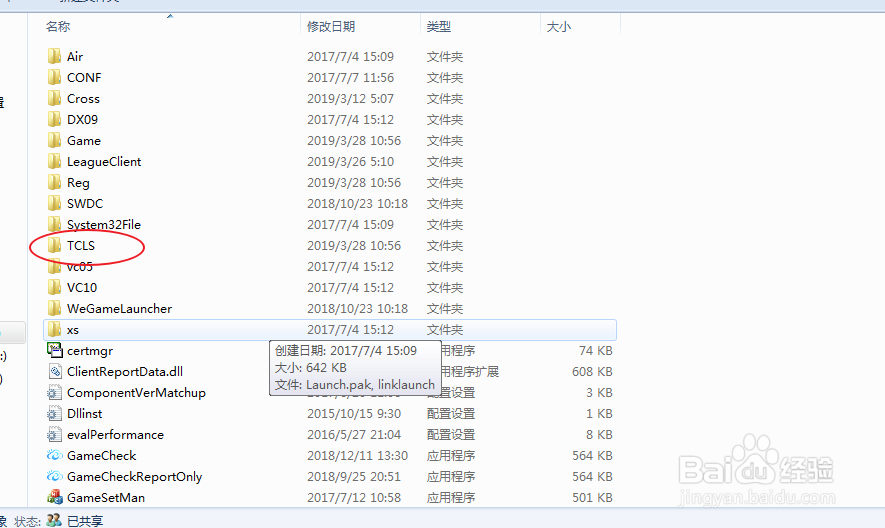Select the xs folder icon
Screen dimensions: 885x528
tap(54, 329)
